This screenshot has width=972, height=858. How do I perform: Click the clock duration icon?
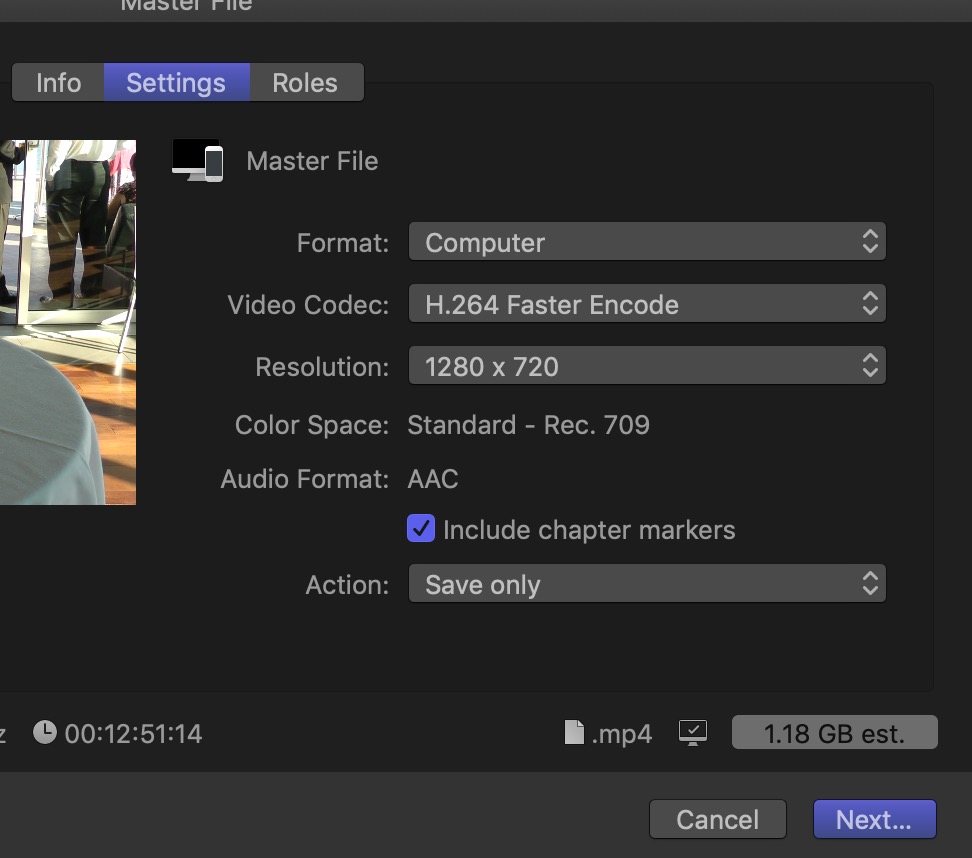coord(45,733)
